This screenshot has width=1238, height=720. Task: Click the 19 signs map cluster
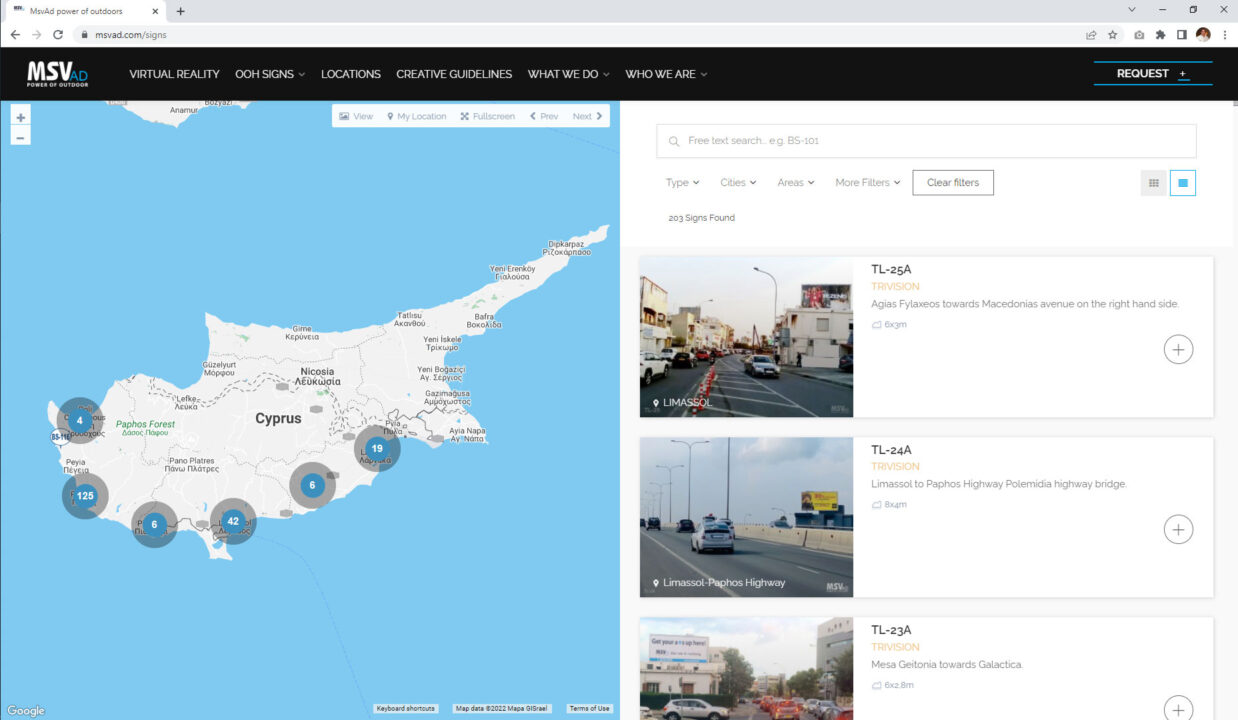click(x=377, y=449)
